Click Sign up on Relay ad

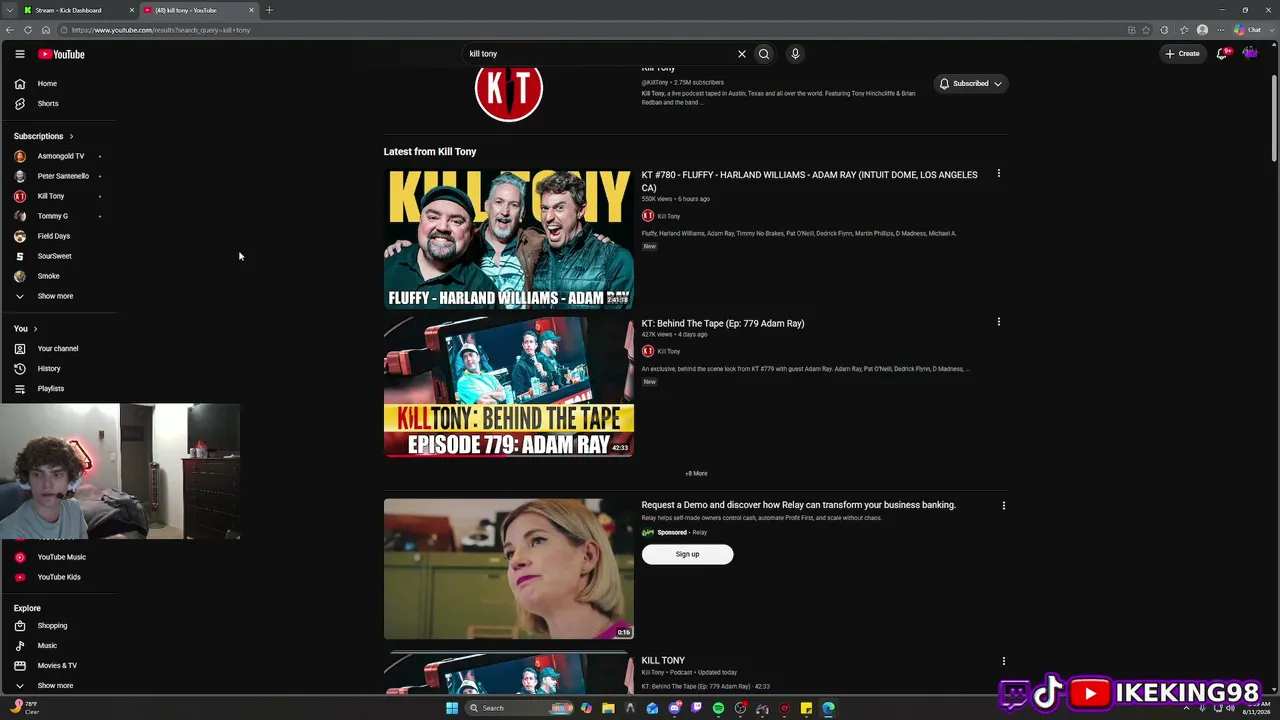pos(687,554)
